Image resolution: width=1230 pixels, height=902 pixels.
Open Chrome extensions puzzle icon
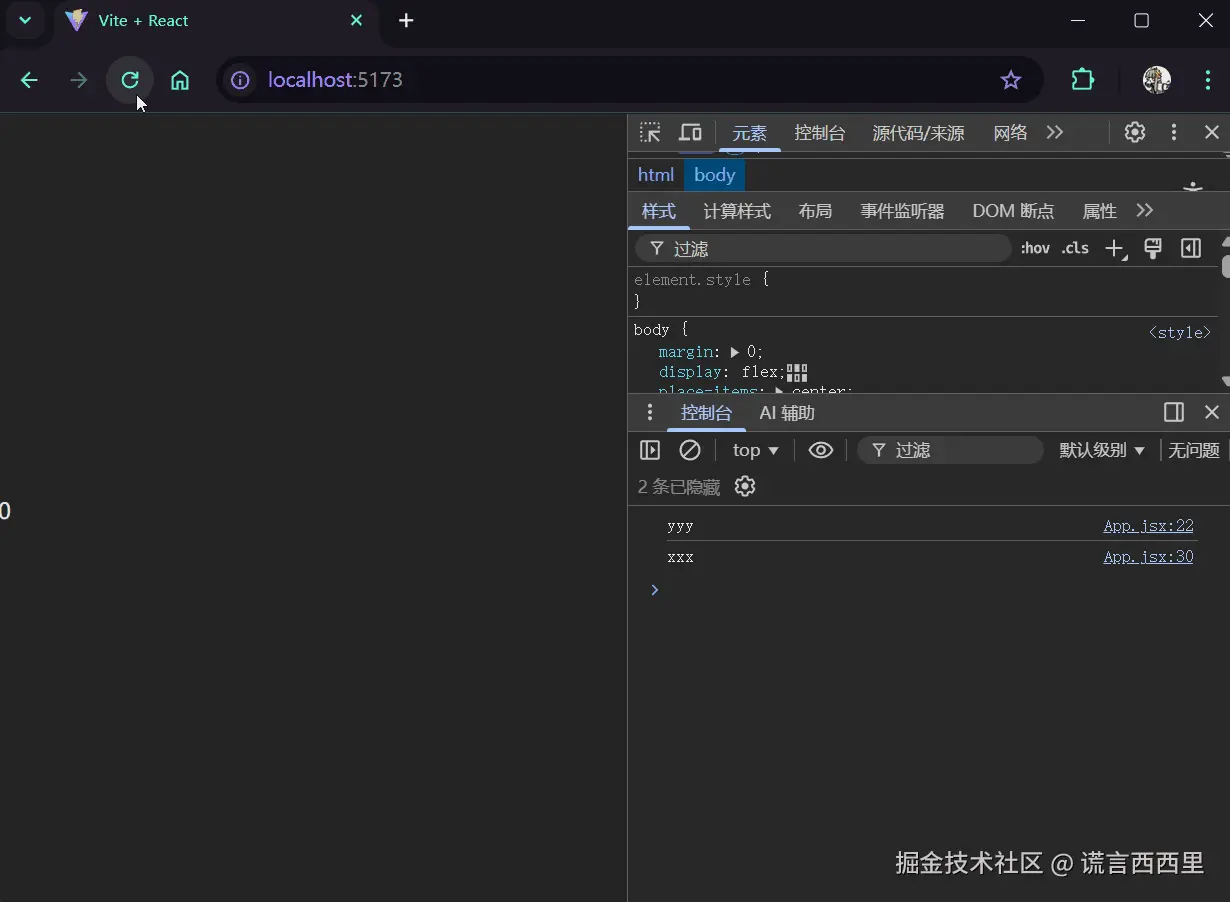click(x=1082, y=80)
